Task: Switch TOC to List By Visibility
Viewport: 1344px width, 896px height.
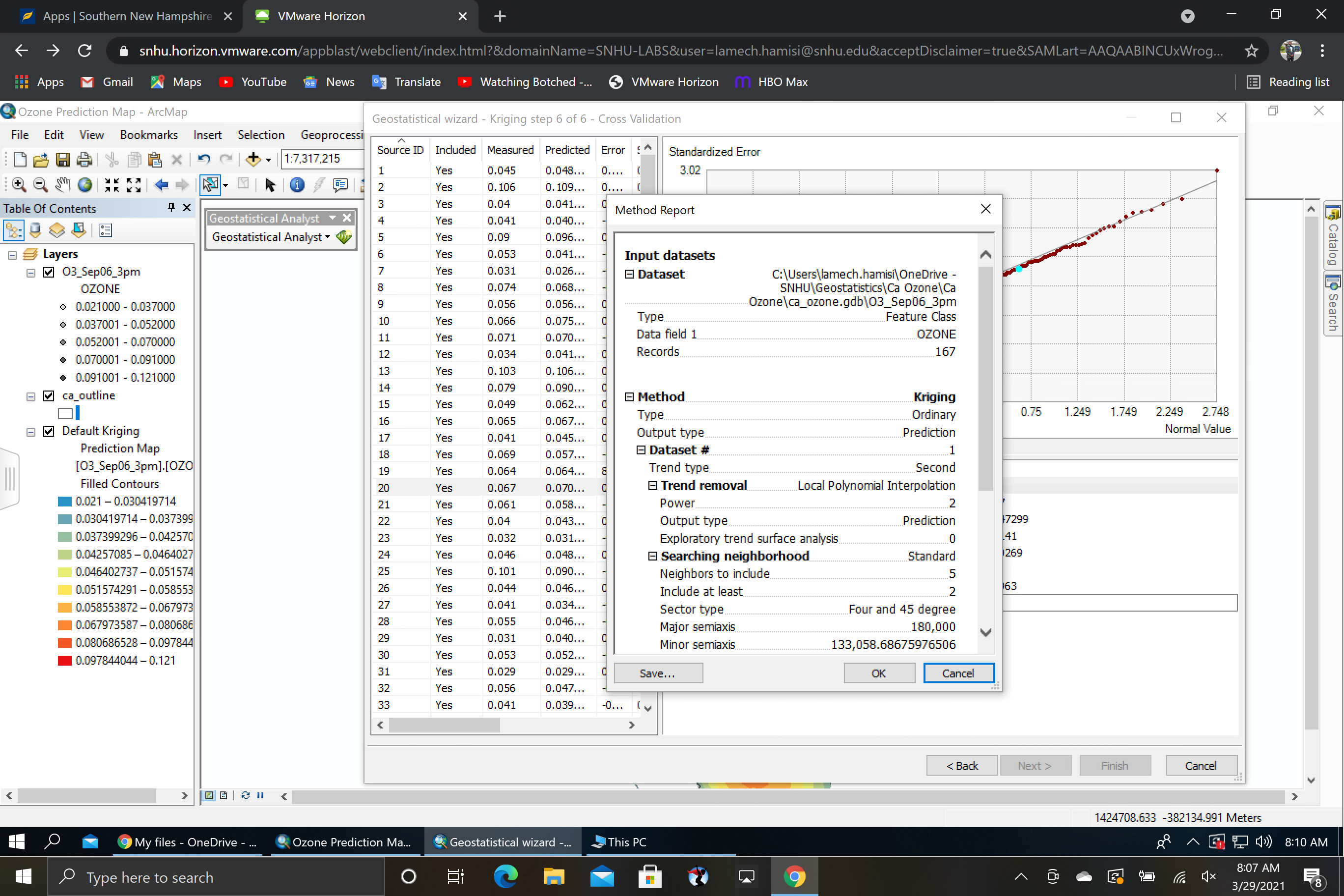Action: [x=56, y=230]
